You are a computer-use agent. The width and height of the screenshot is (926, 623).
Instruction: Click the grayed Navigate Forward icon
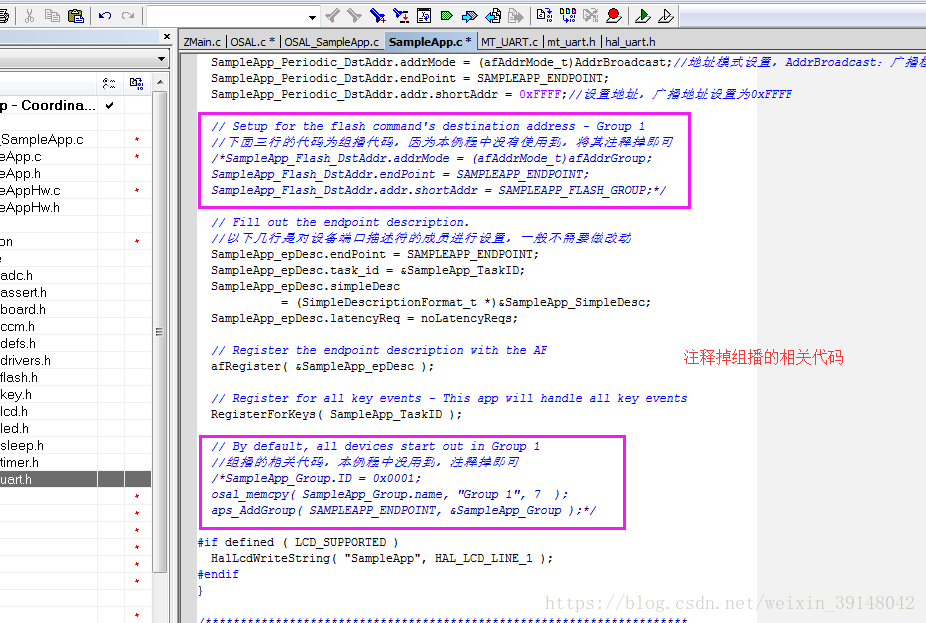coord(516,16)
